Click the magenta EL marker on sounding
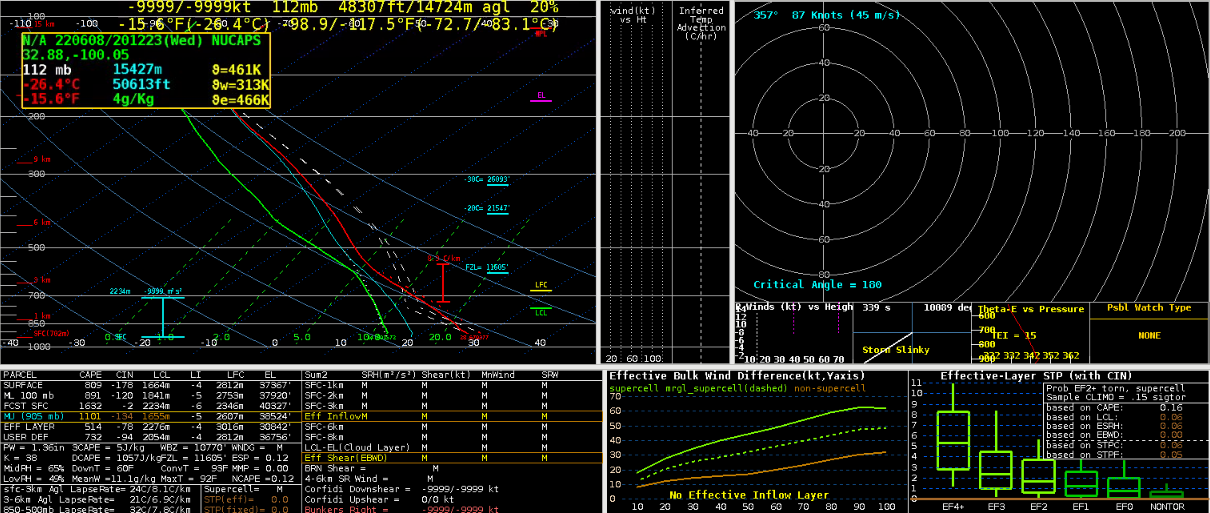The image size is (1210, 513). (540, 97)
